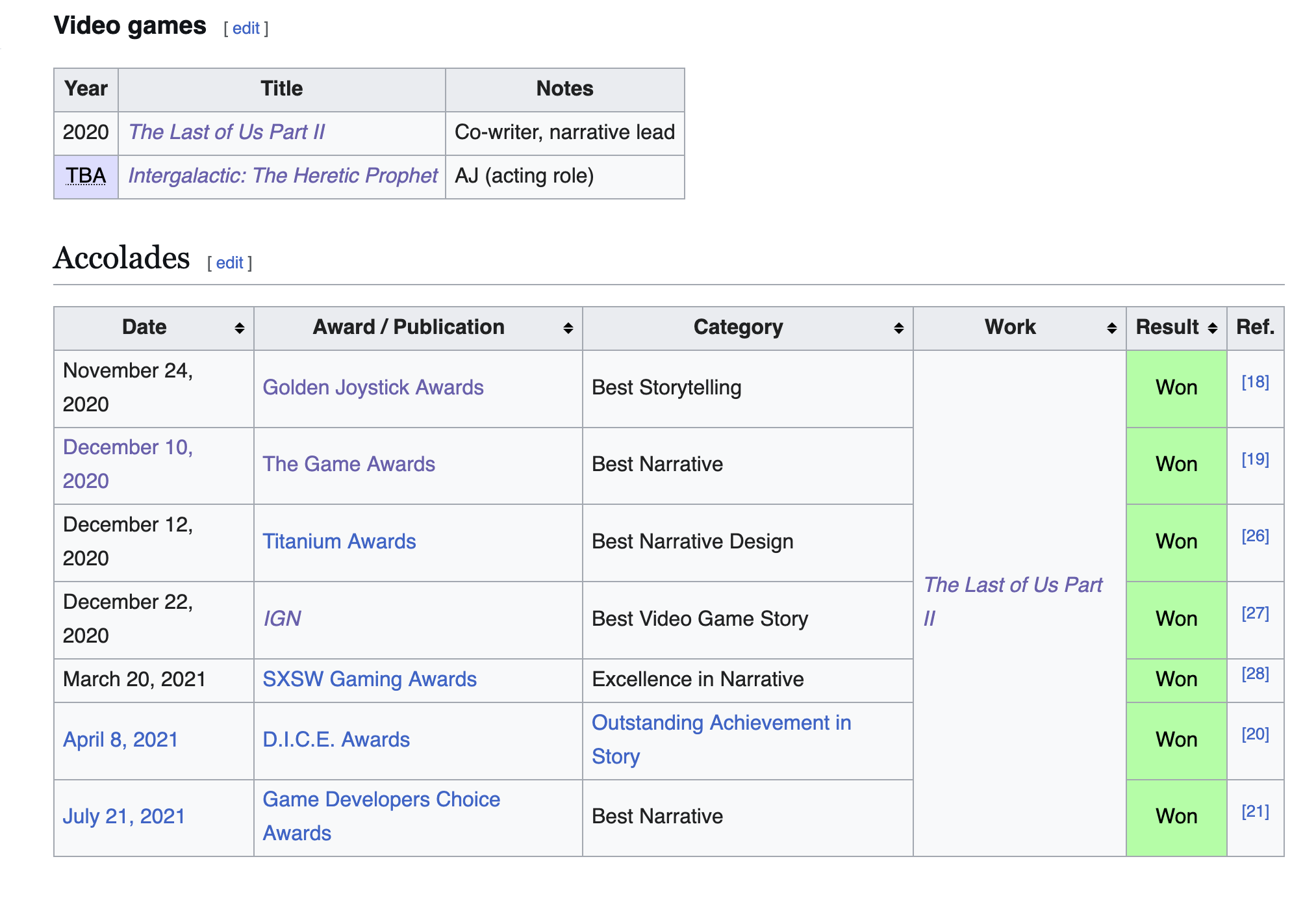Open Outstanding Achievement in Story link
1316x898 pixels.
tap(721, 723)
